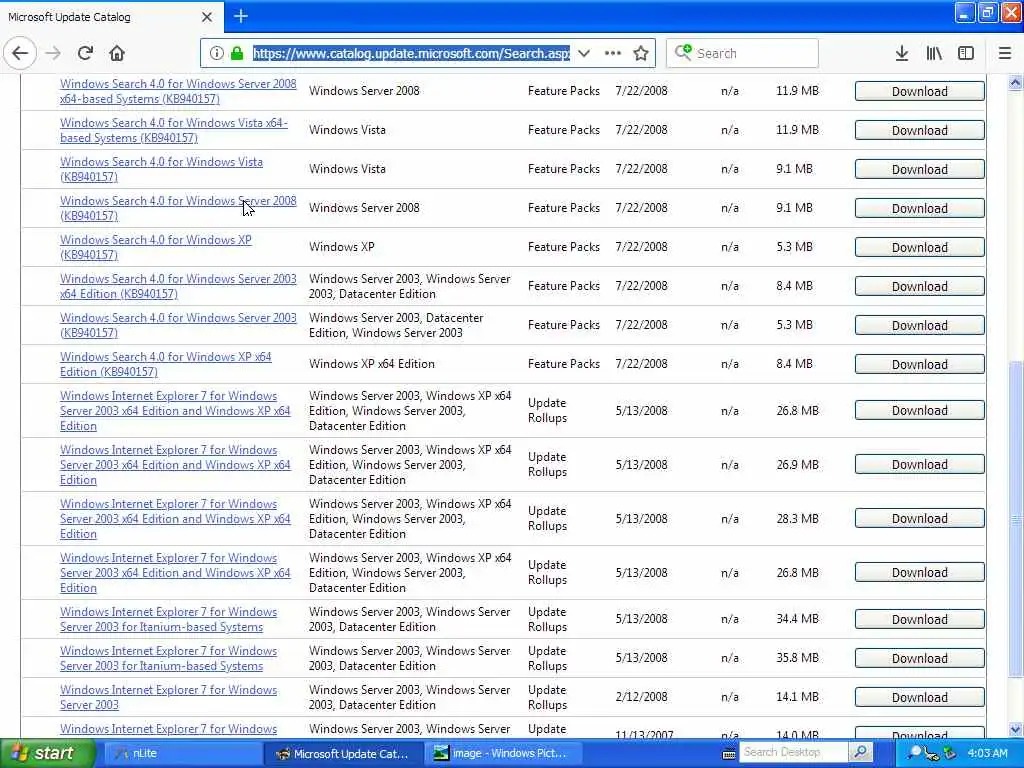Open Windows Search 4.0 for Windows Server 2003 x64 Edition link

click(178, 286)
